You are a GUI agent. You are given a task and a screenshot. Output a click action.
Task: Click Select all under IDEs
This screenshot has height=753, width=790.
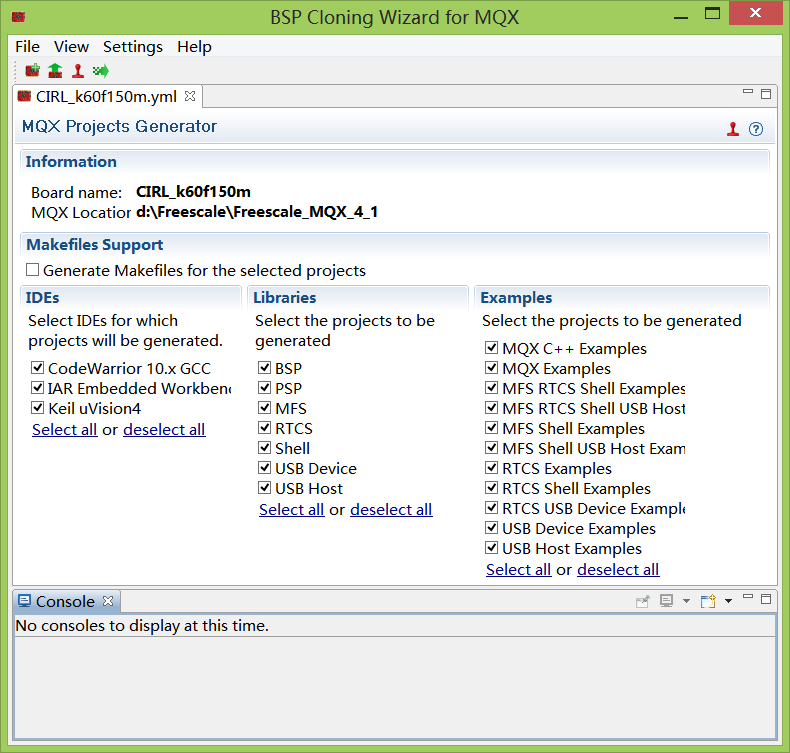tap(64, 430)
